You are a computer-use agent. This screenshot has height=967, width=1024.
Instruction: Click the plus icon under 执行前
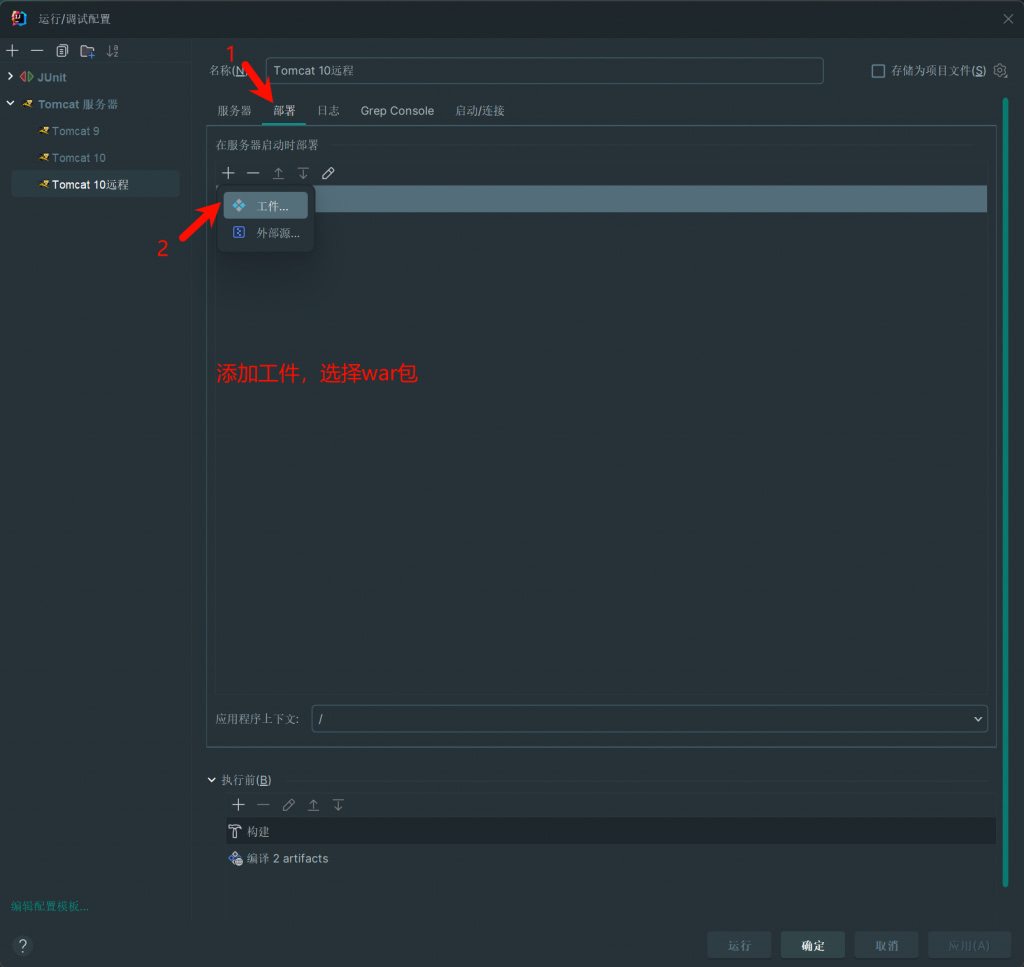[238, 805]
